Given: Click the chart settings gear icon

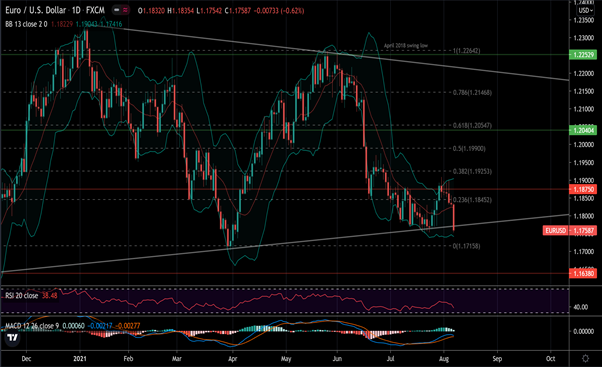Looking at the screenshot, I should coord(585,358).
